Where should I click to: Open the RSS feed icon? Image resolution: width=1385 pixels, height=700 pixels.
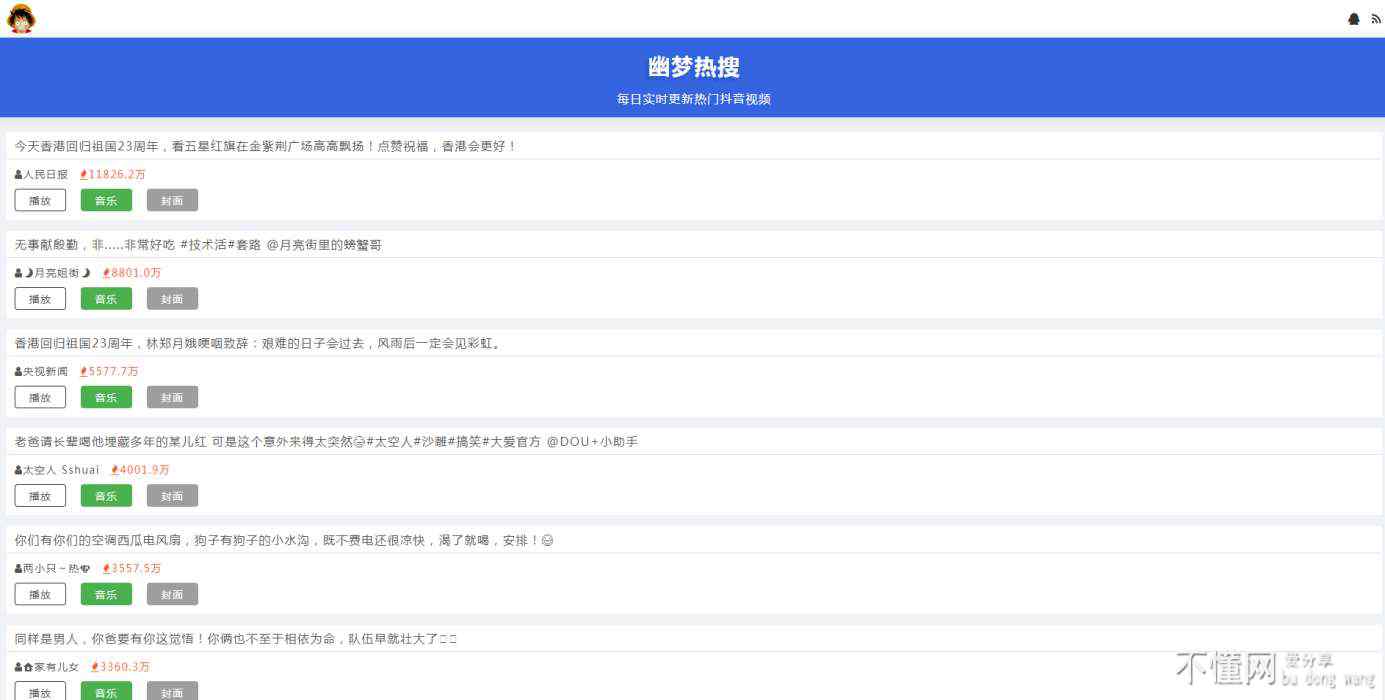point(1376,19)
